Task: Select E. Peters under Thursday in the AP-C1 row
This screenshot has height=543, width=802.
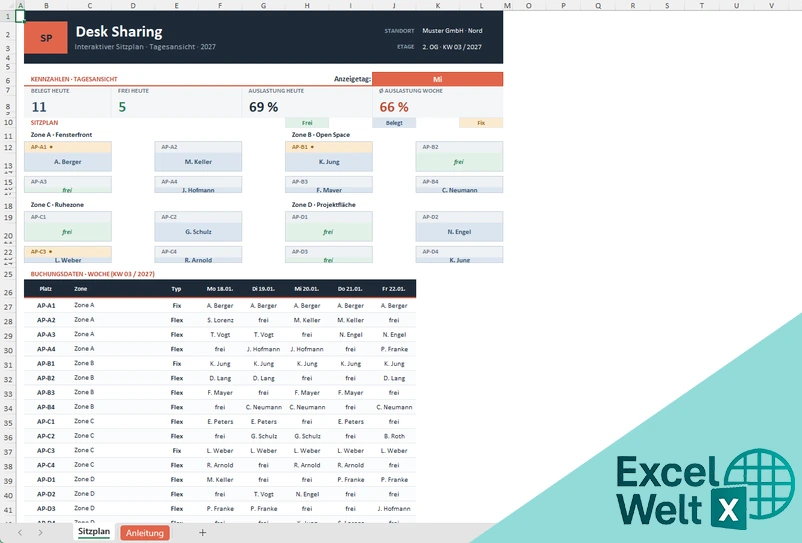Action: pyautogui.click(x=350, y=422)
